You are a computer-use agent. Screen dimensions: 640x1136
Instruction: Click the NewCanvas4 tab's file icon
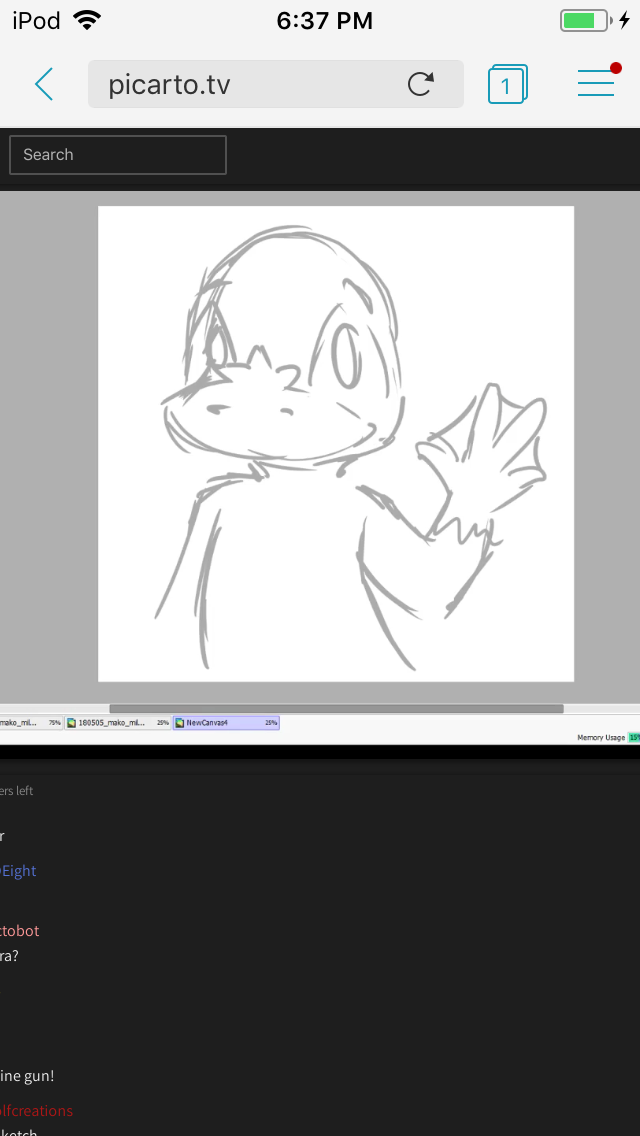pos(180,722)
